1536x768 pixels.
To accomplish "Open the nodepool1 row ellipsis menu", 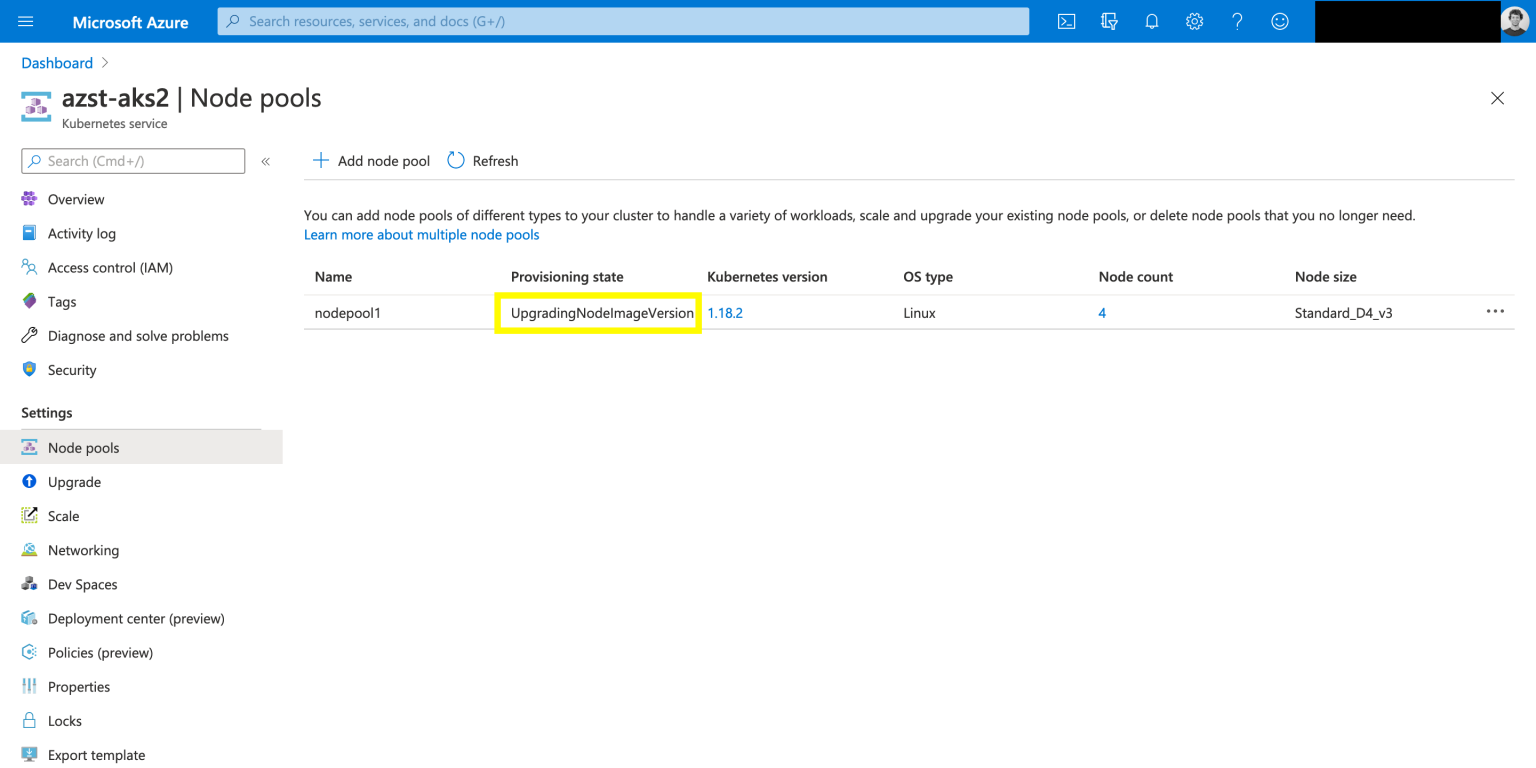I will 1495,312.
